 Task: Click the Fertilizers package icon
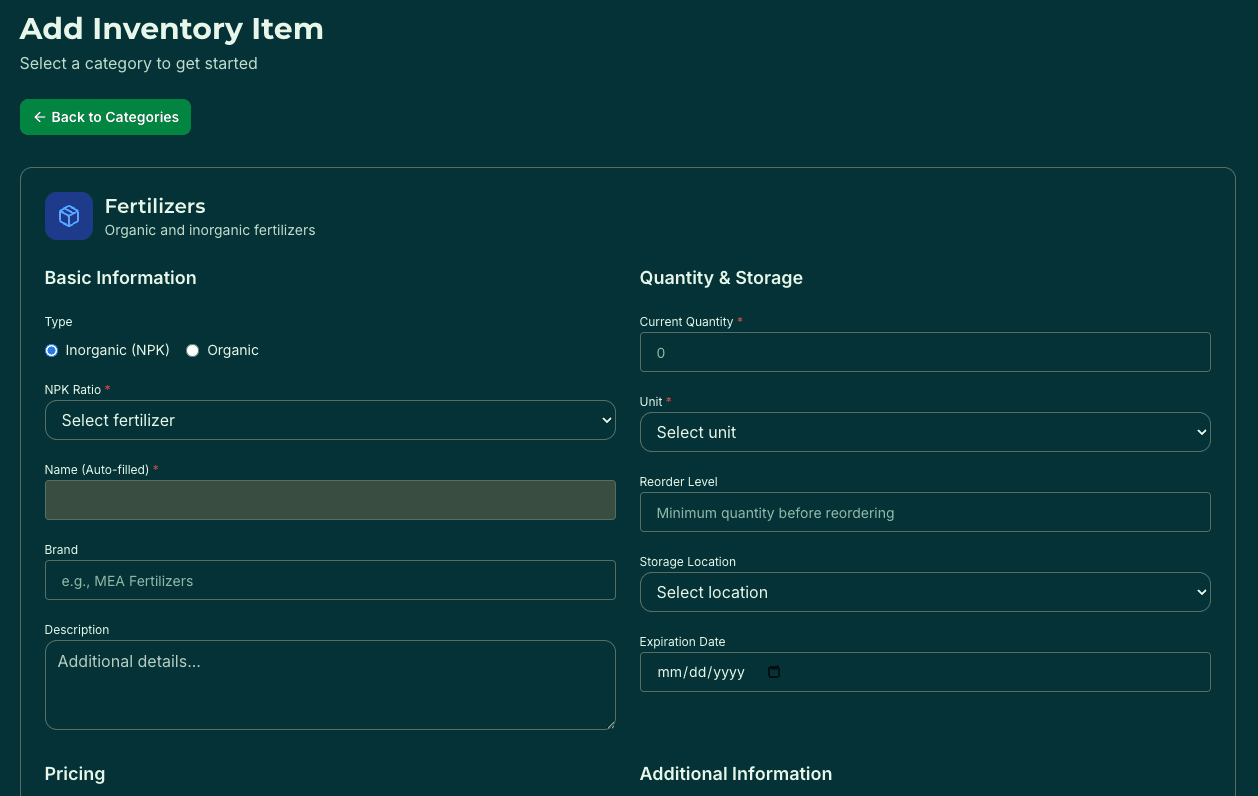(68, 215)
